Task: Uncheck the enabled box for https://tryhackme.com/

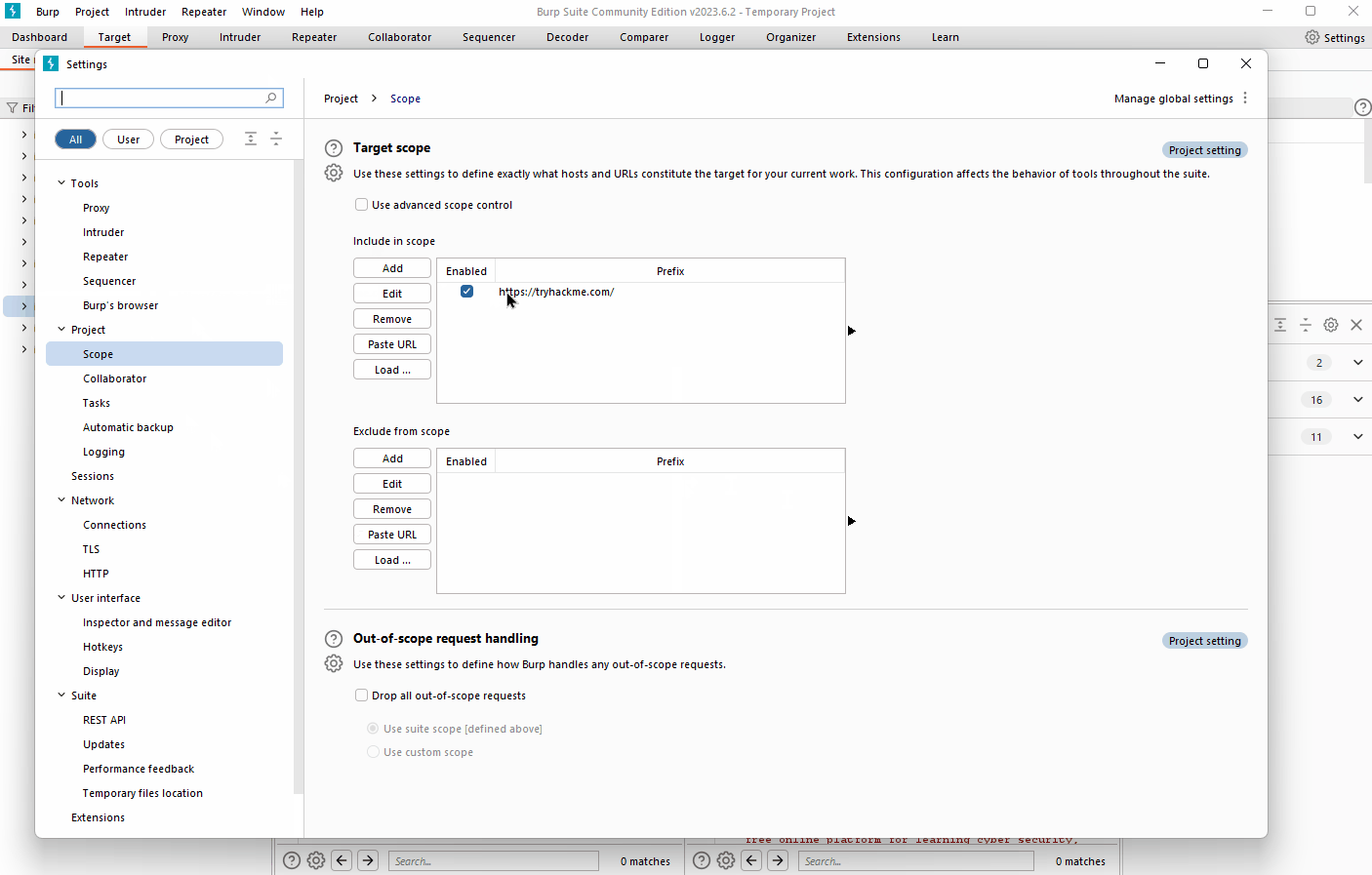Action: (467, 292)
